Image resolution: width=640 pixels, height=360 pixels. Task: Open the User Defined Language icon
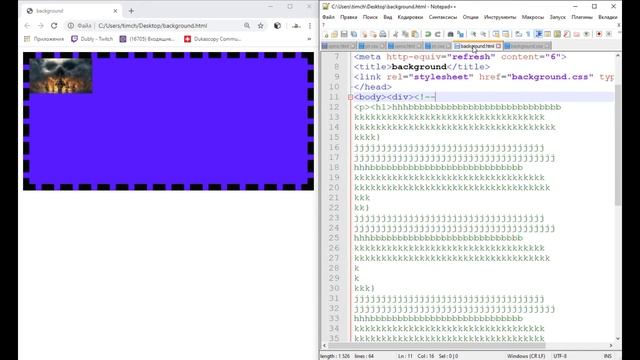point(547,34)
